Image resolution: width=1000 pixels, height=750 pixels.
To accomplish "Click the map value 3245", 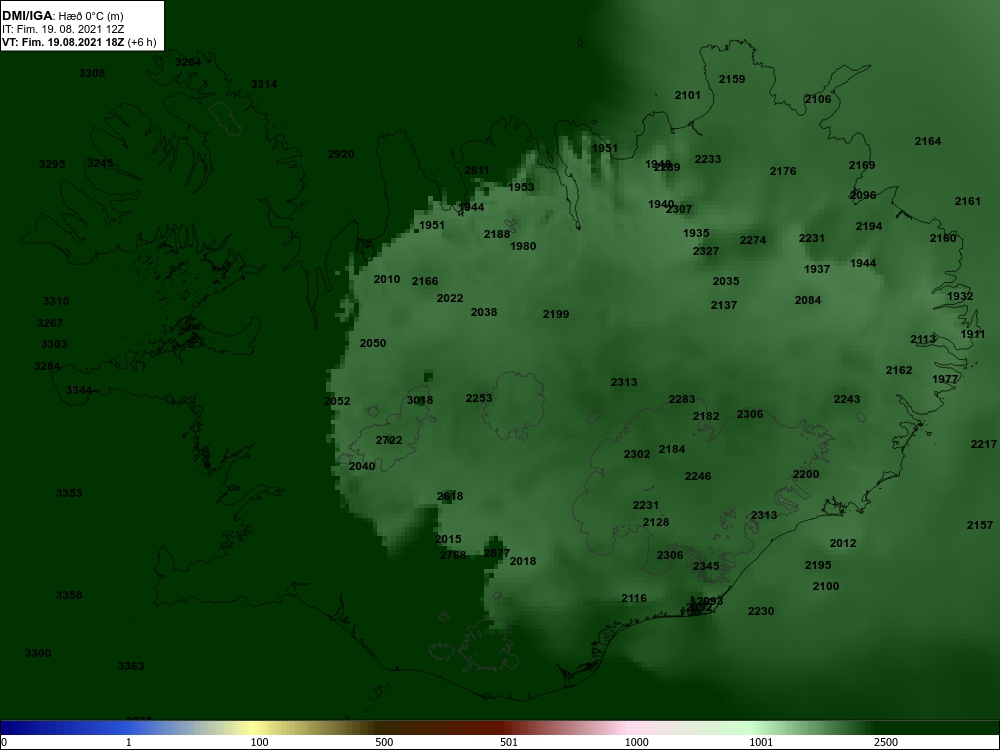I will [x=100, y=163].
